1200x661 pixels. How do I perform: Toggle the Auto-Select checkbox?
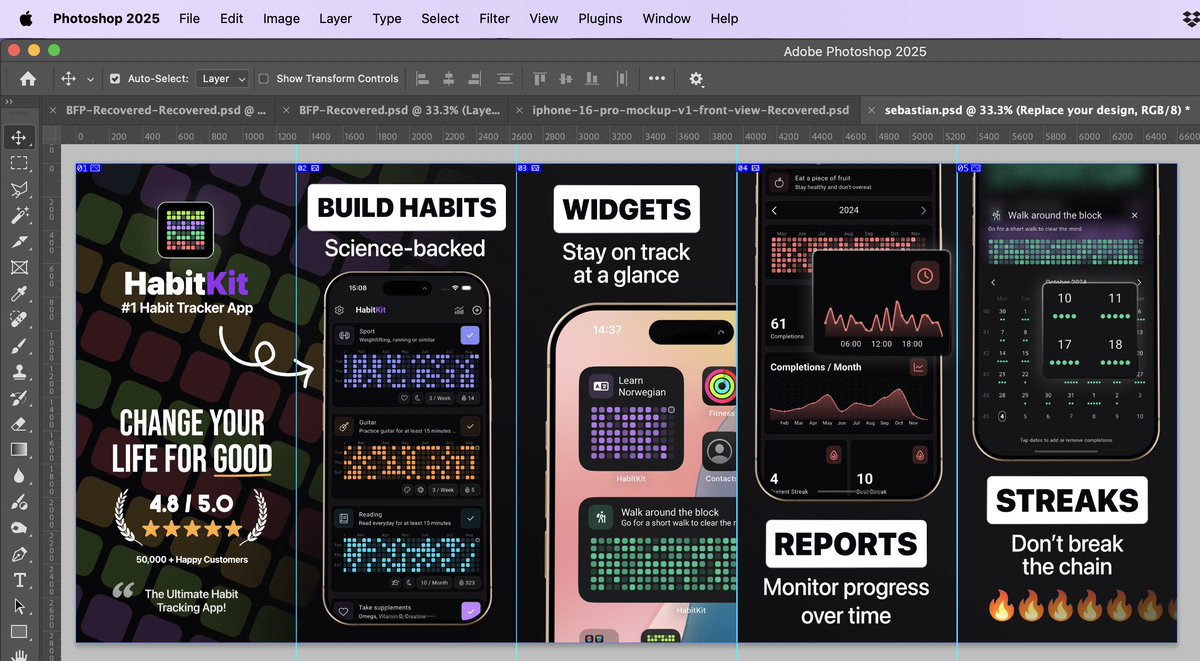click(115, 78)
